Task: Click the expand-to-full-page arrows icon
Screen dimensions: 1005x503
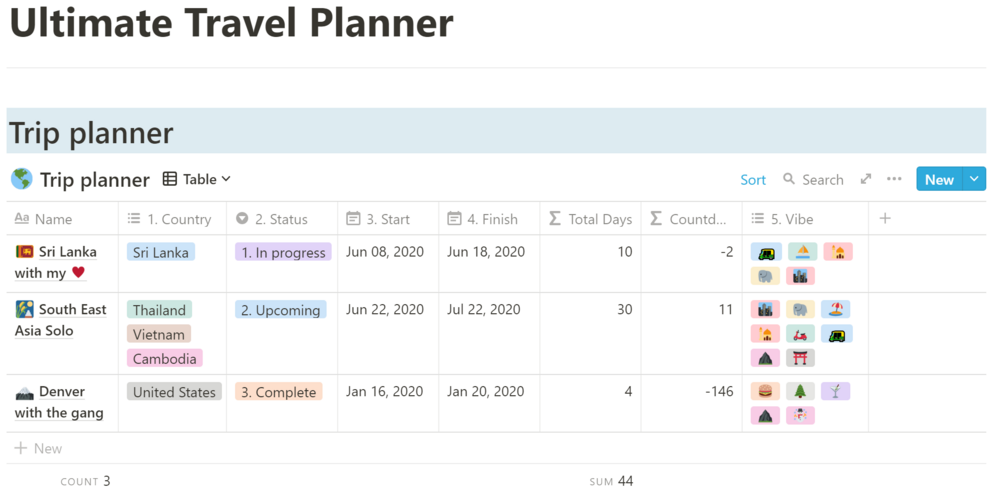Action: point(866,179)
